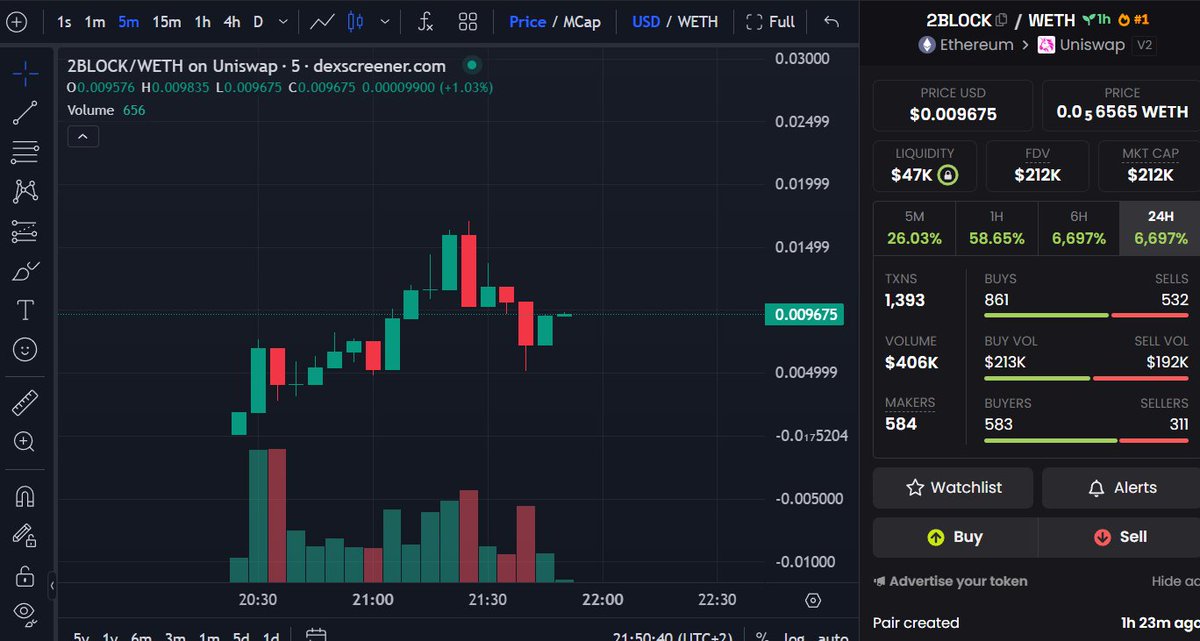
Task: Select the XABCD pattern tool
Action: pos(25,191)
